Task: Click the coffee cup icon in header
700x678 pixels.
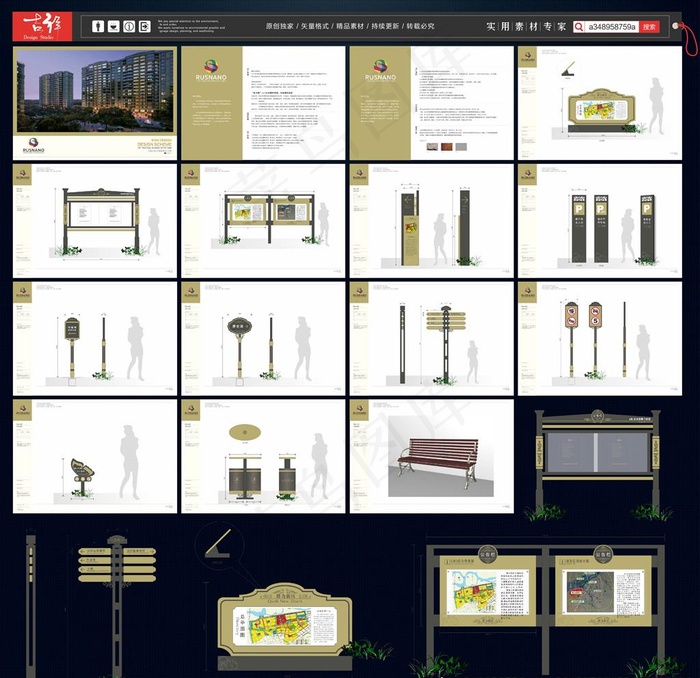Action: (113, 26)
